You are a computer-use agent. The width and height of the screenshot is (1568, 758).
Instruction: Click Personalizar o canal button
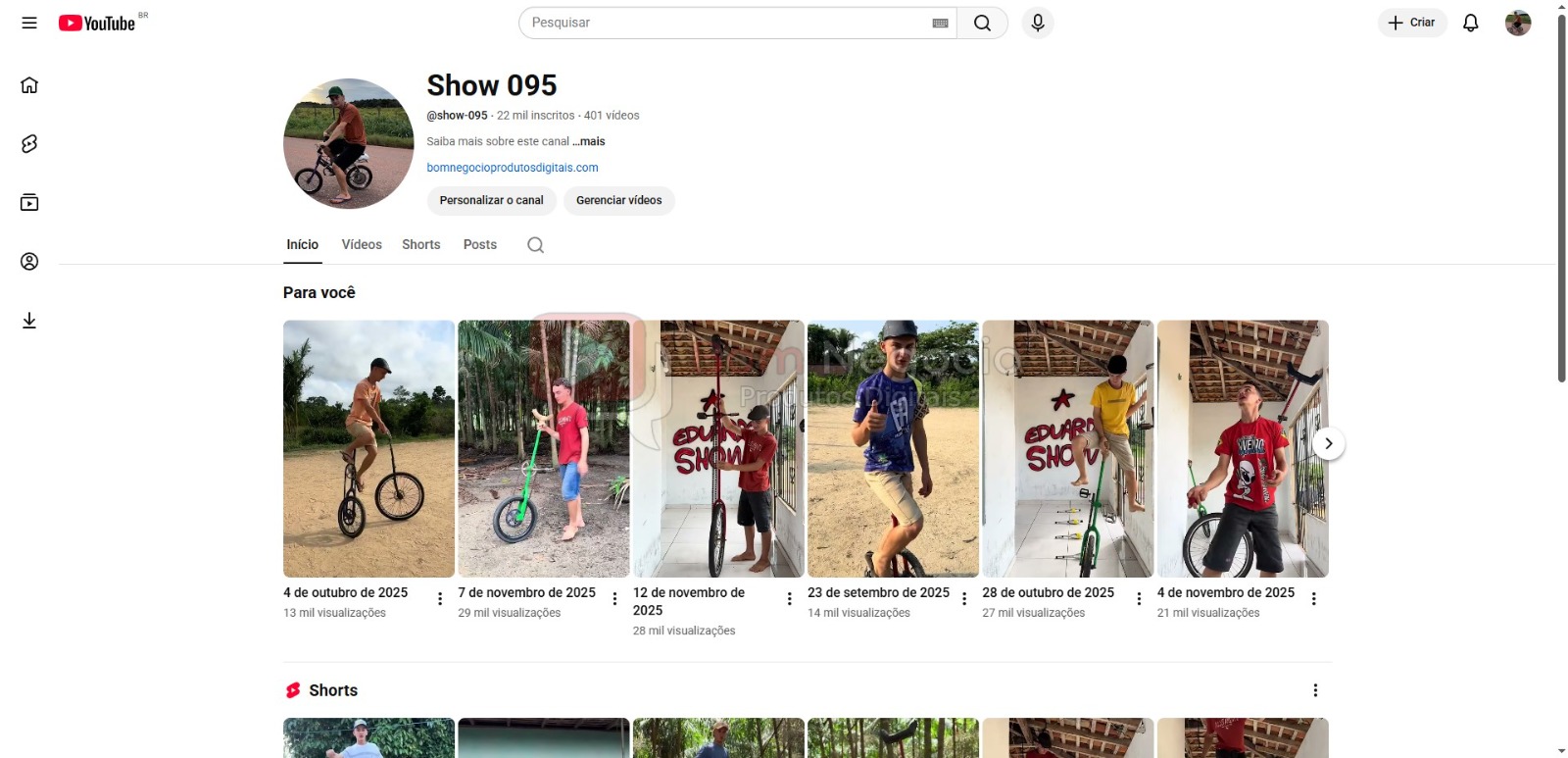pyautogui.click(x=491, y=200)
